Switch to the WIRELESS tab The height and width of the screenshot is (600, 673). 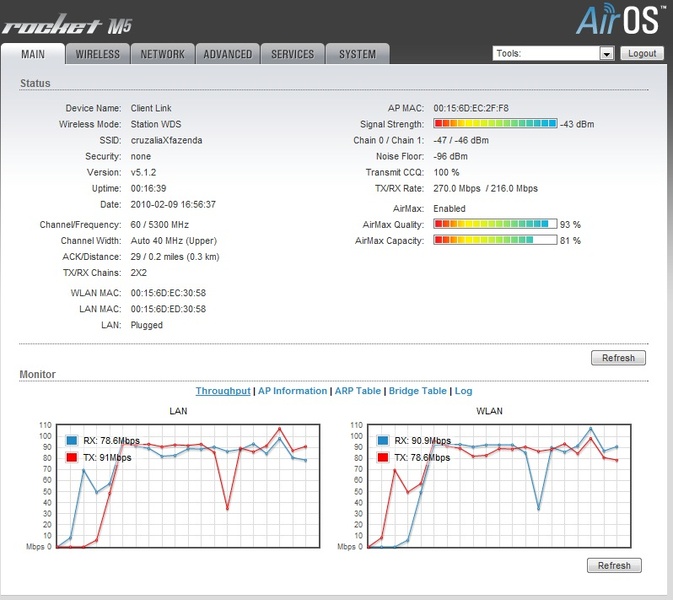tap(98, 54)
